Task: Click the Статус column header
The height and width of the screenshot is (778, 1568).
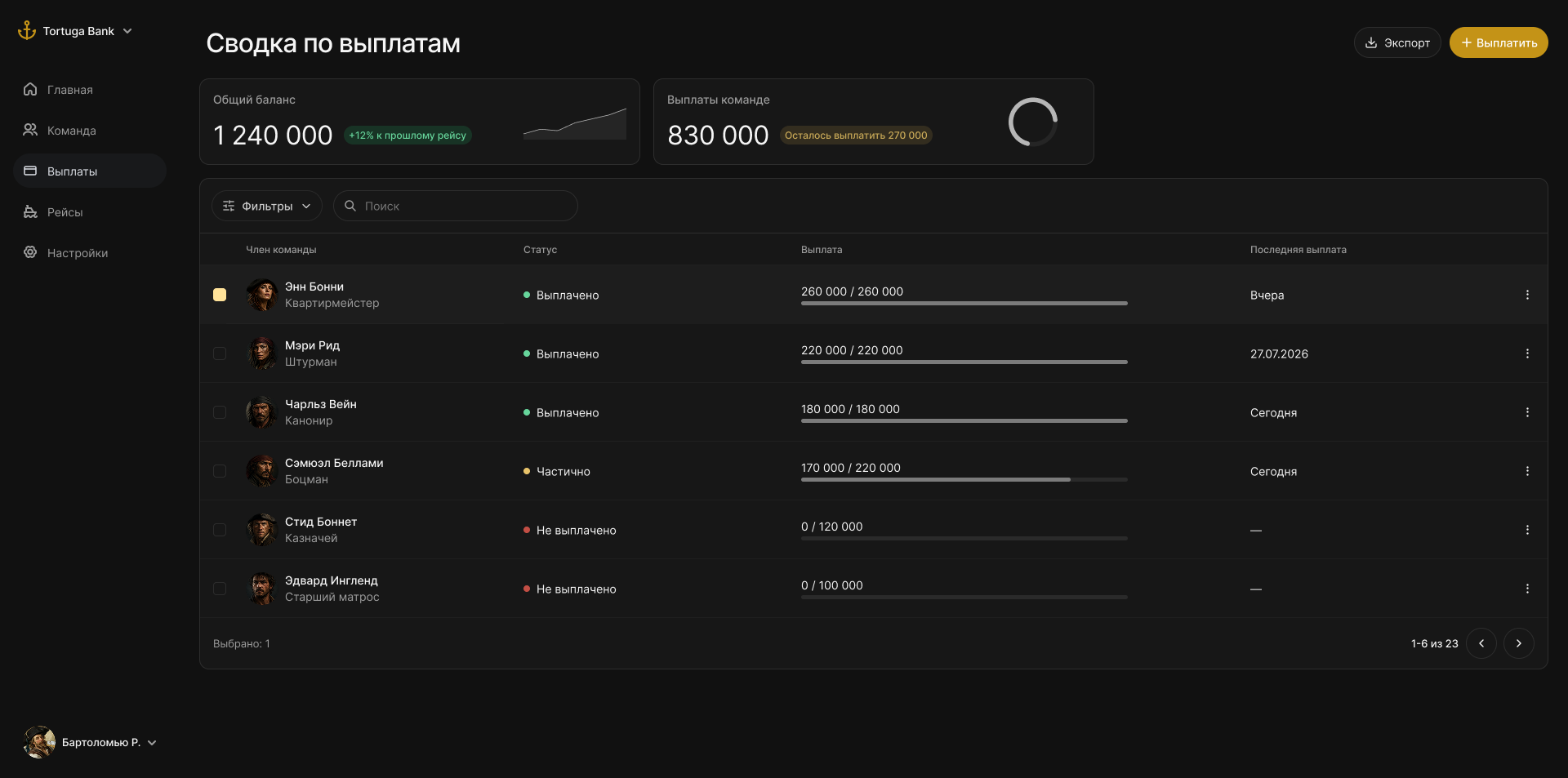Action: click(x=540, y=250)
